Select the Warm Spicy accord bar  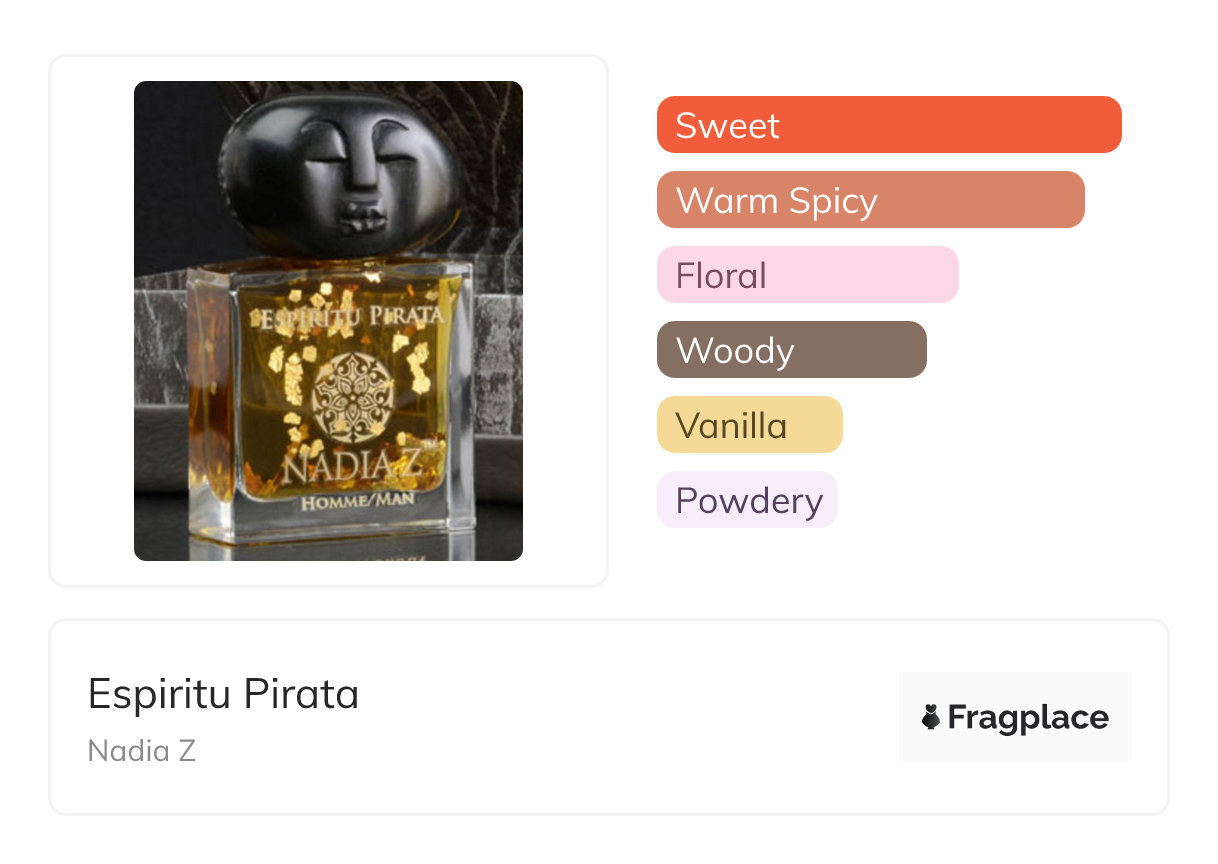(x=870, y=200)
